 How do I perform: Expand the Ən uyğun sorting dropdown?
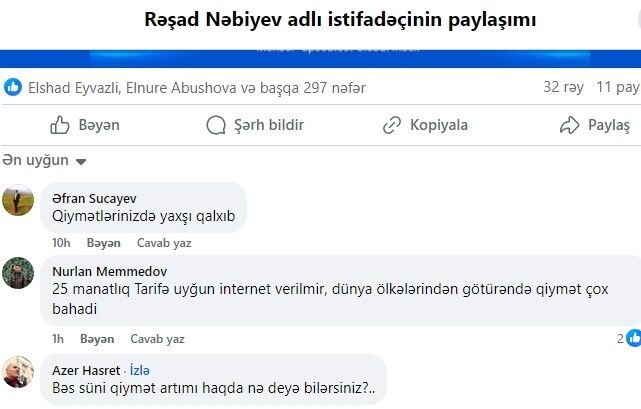click(x=44, y=160)
